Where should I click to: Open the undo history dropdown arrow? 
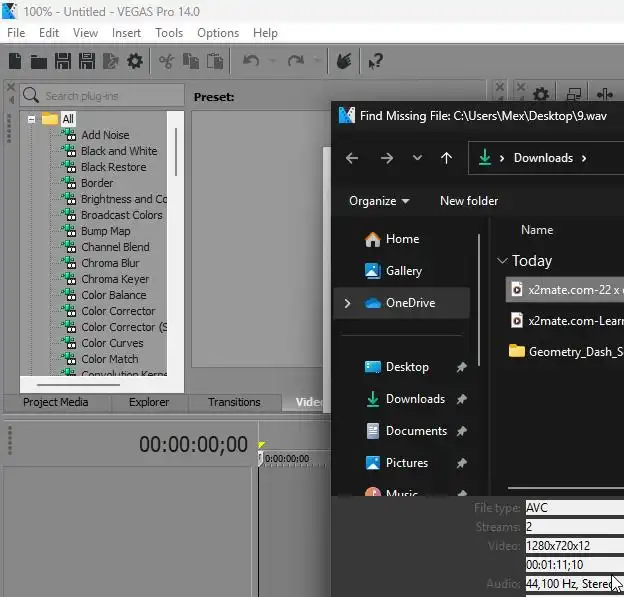pyautogui.click(x=273, y=61)
